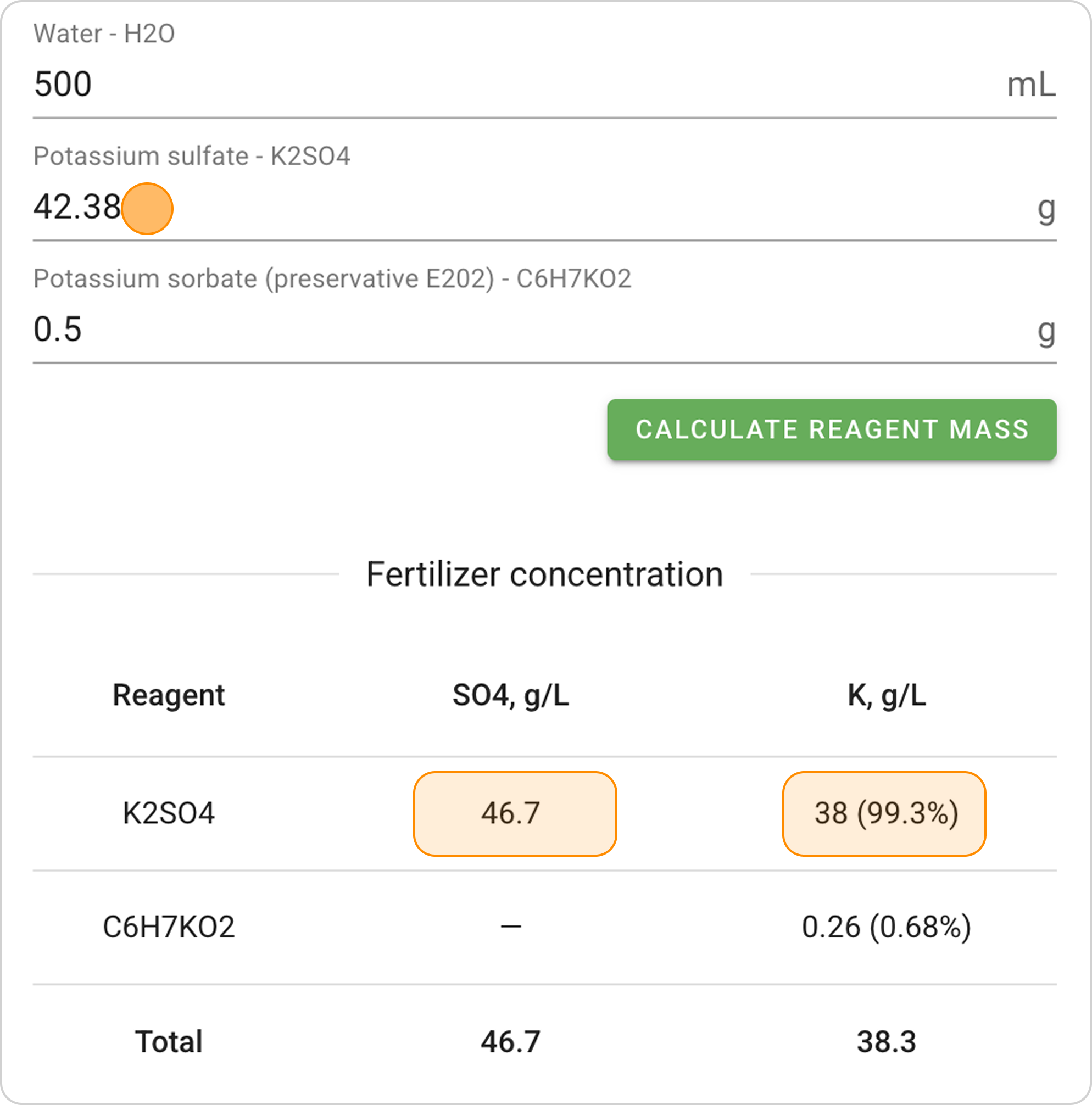
Task: Click the Fertilizer concentration heading
Action: click(544, 574)
